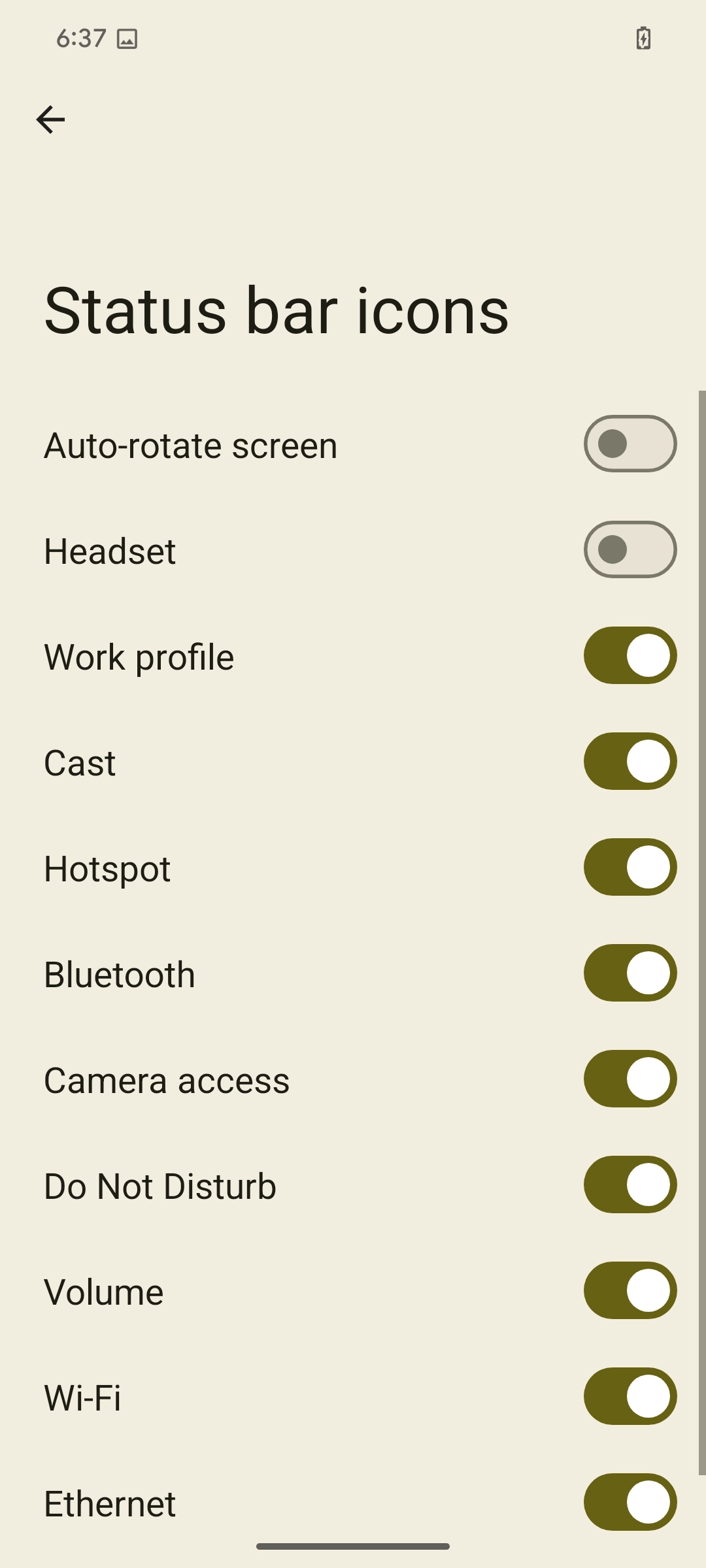Viewport: 706px width, 1568px height.
Task: Switch off the Ethernet toggle
Action: [x=630, y=1502]
